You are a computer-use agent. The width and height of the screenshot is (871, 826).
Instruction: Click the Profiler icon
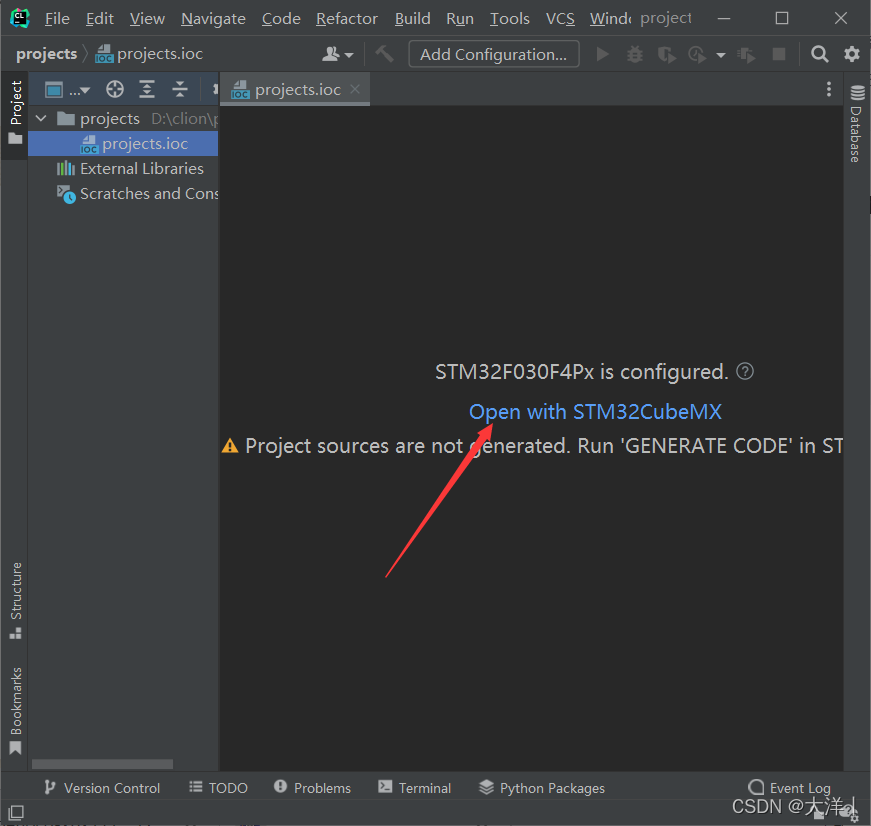(697, 54)
